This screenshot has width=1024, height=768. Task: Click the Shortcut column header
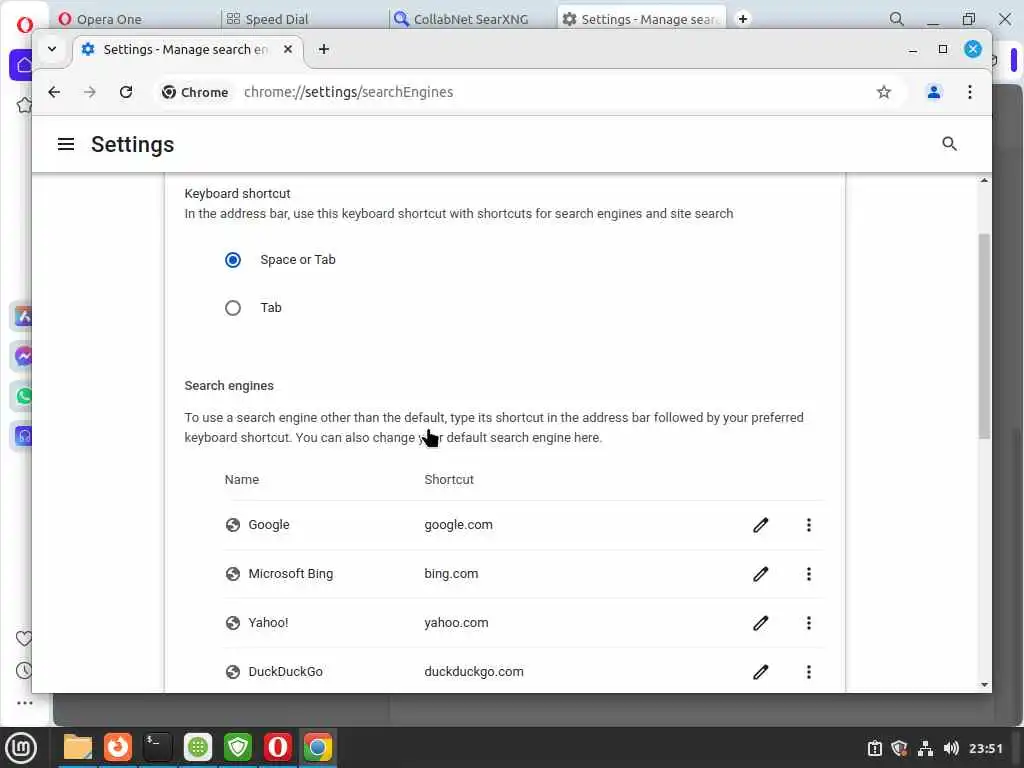pyautogui.click(x=449, y=479)
